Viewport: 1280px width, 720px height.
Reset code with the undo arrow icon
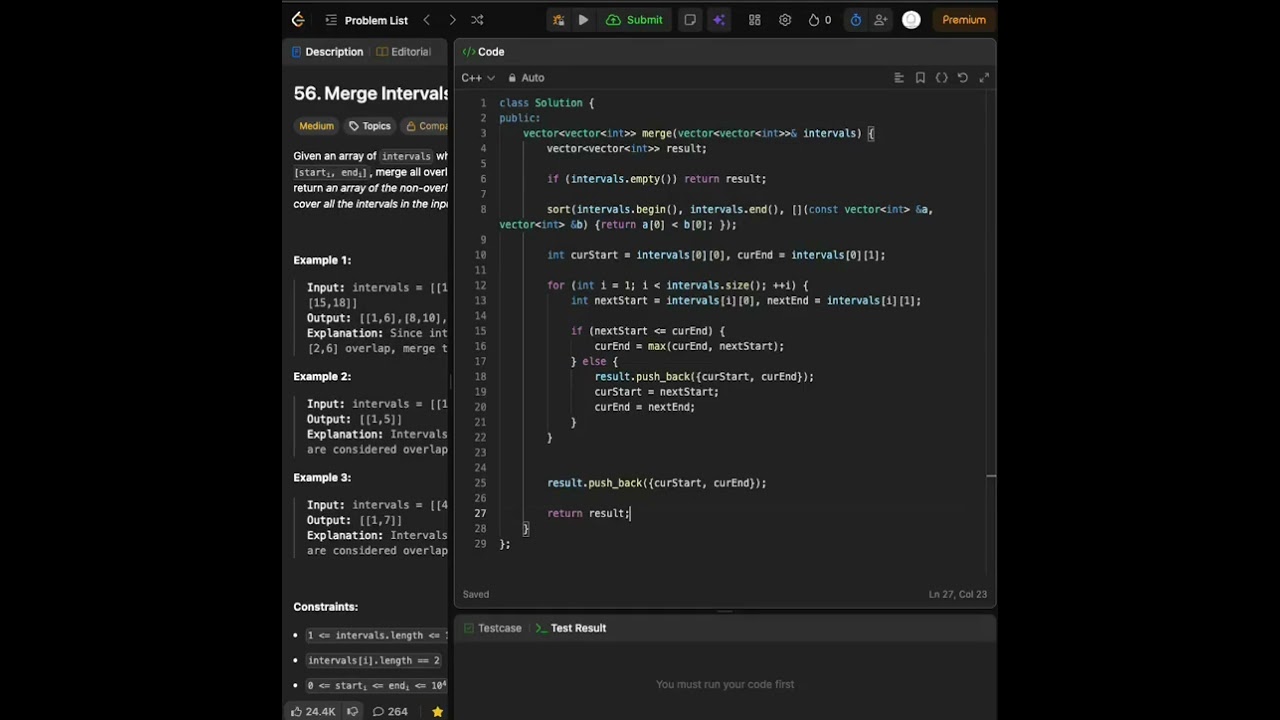coord(963,78)
